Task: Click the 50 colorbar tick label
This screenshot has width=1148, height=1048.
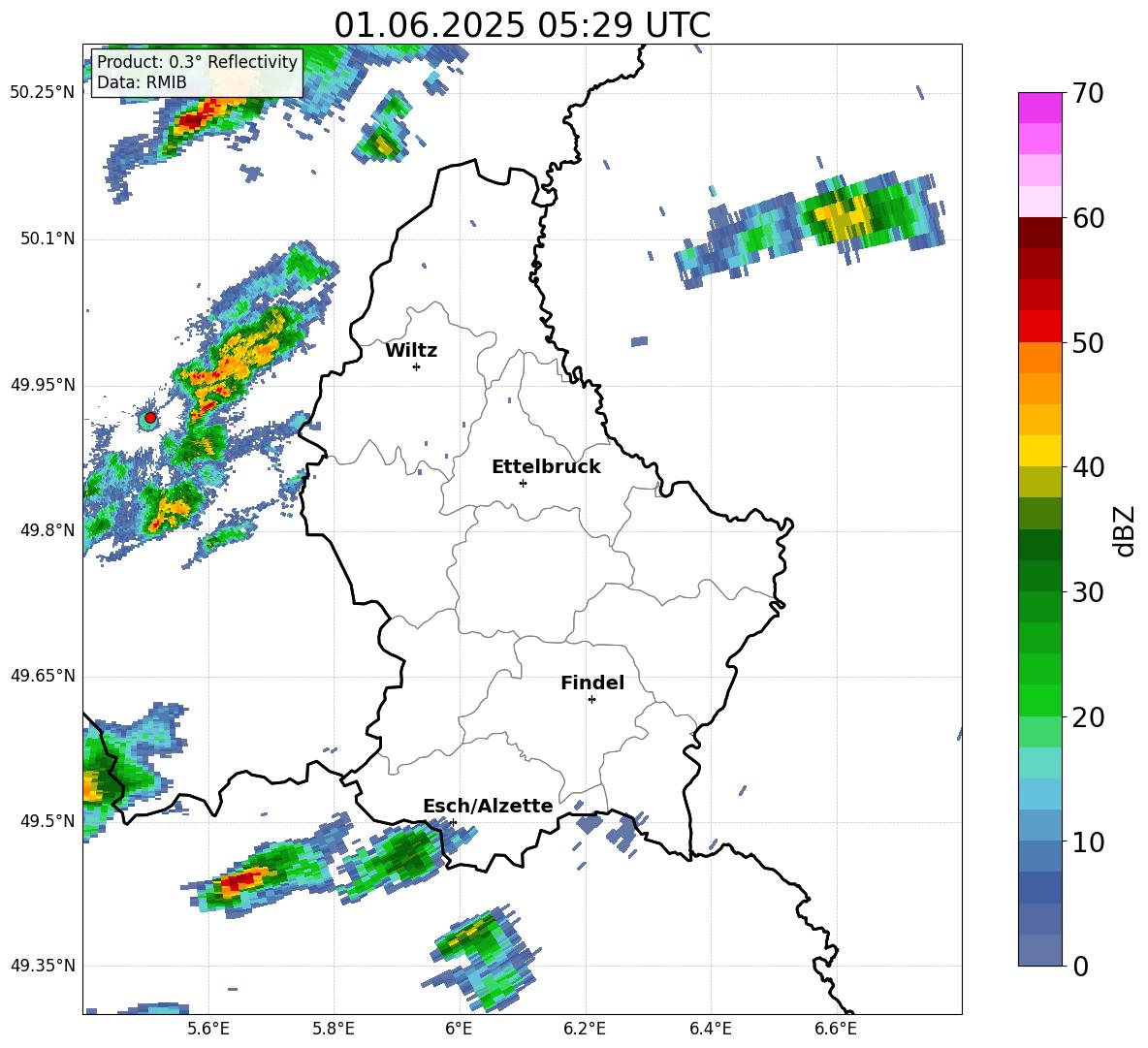Action: point(1088,343)
